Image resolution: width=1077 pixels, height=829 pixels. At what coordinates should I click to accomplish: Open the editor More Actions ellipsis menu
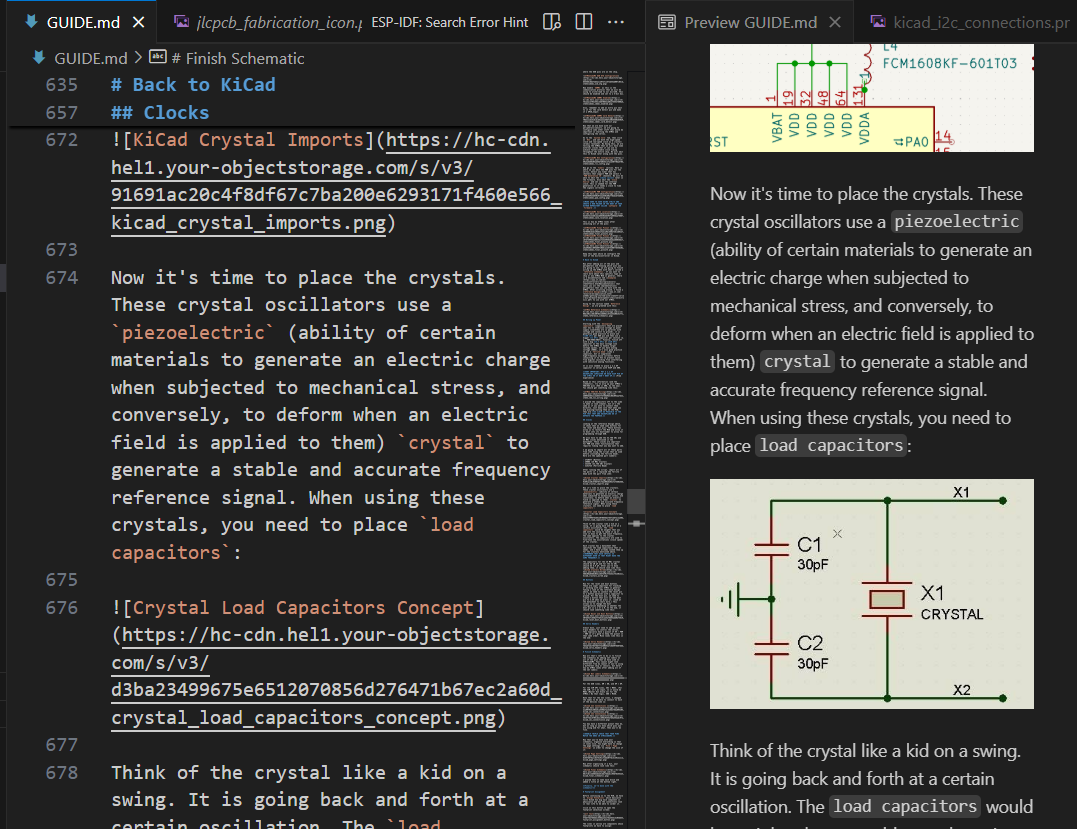(616, 22)
